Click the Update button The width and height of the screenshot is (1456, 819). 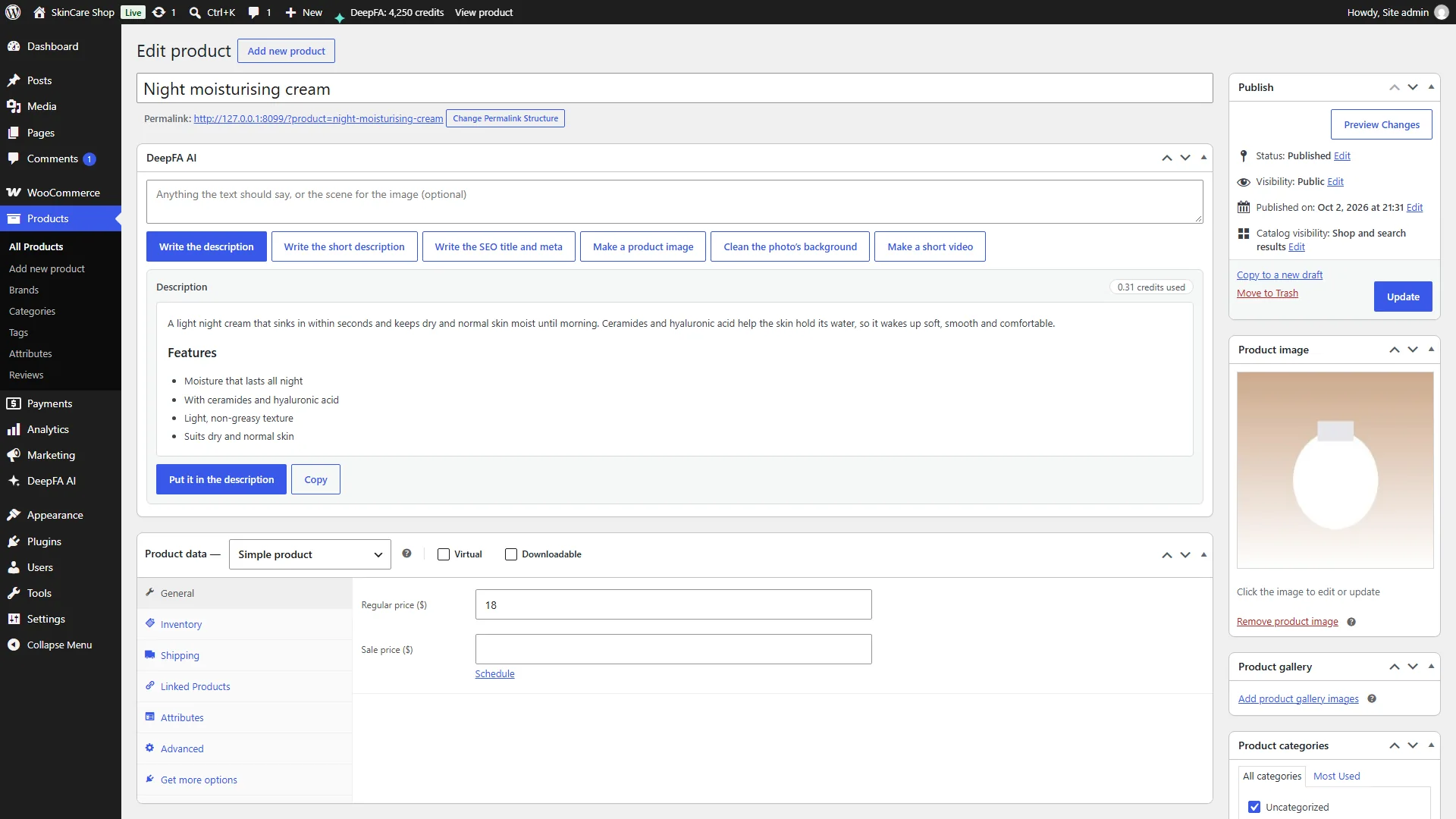click(1403, 297)
